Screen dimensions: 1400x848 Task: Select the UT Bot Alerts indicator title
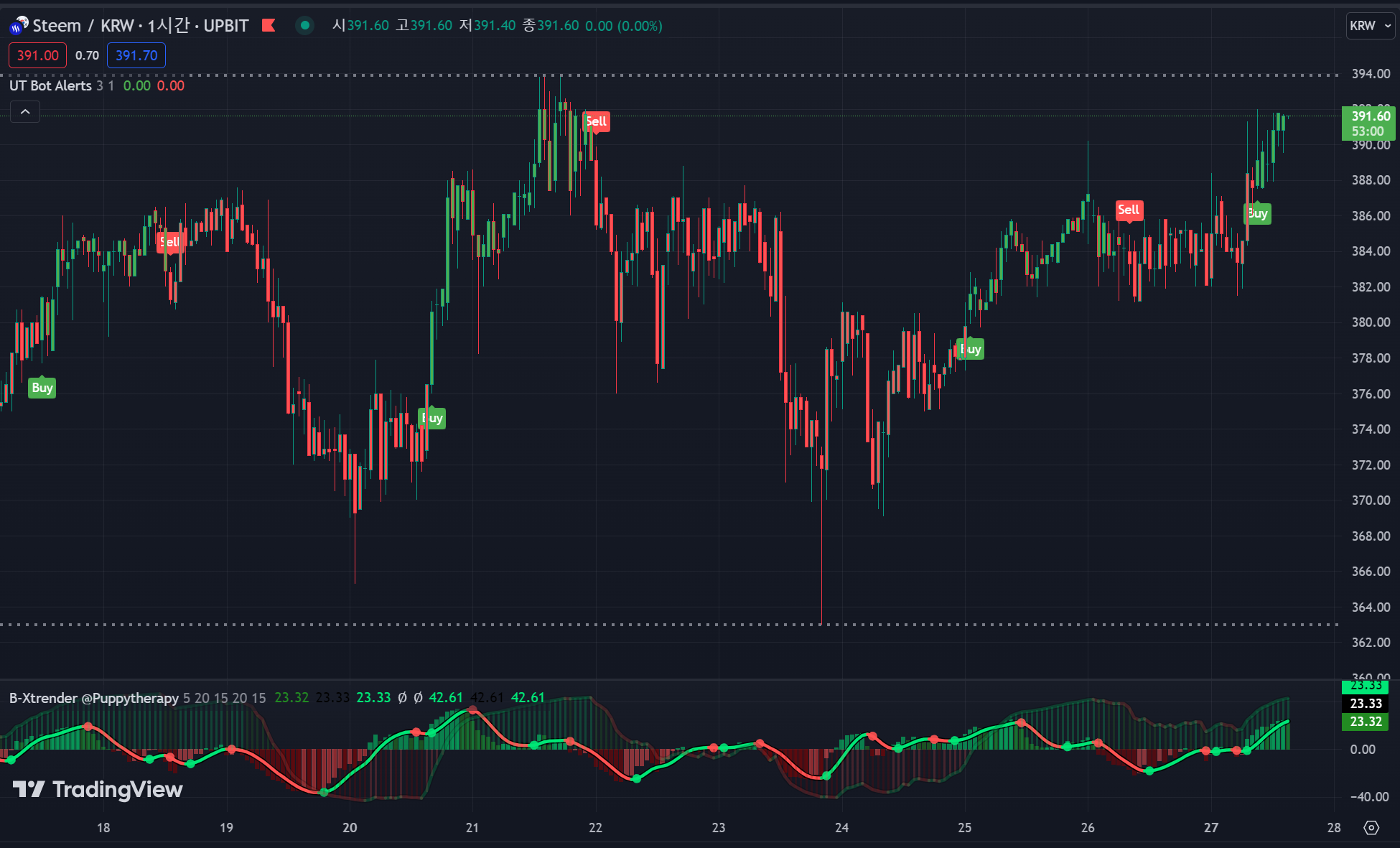click(50, 85)
